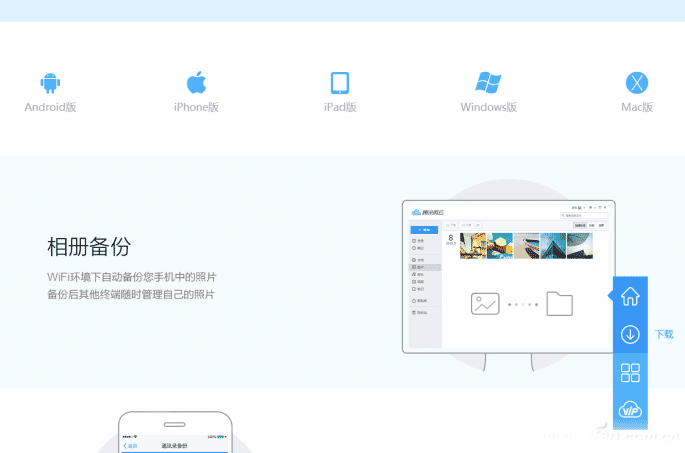Click the cloud logo in the mockup header
This screenshot has width=685, height=453.
coord(416,212)
